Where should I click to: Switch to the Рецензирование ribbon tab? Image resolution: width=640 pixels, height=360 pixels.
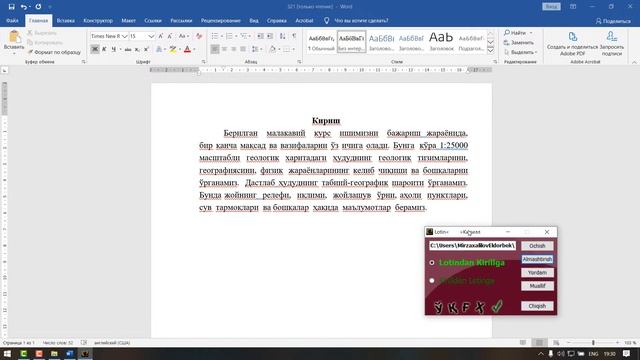pyautogui.click(x=220, y=20)
